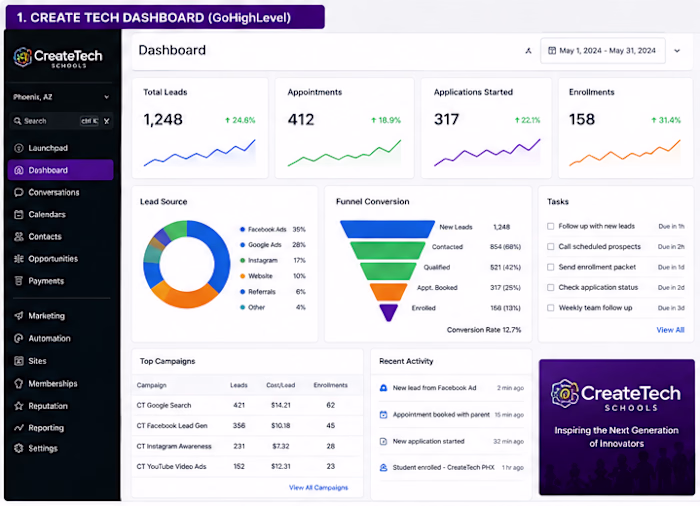Image resolution: width=700 pixels, height=506 pixels.
Task: Click the Settings gear icon
Action: [x=19, y=448]
